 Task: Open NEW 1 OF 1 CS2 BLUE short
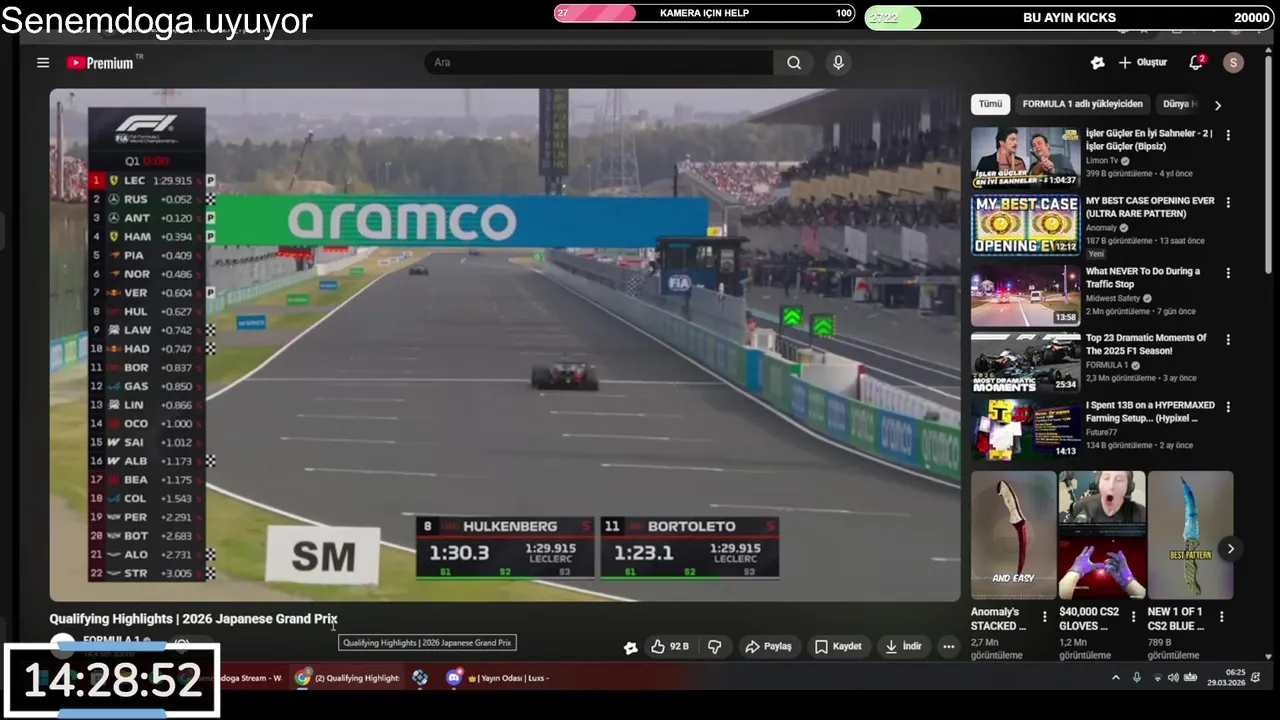coord(1190,535)
